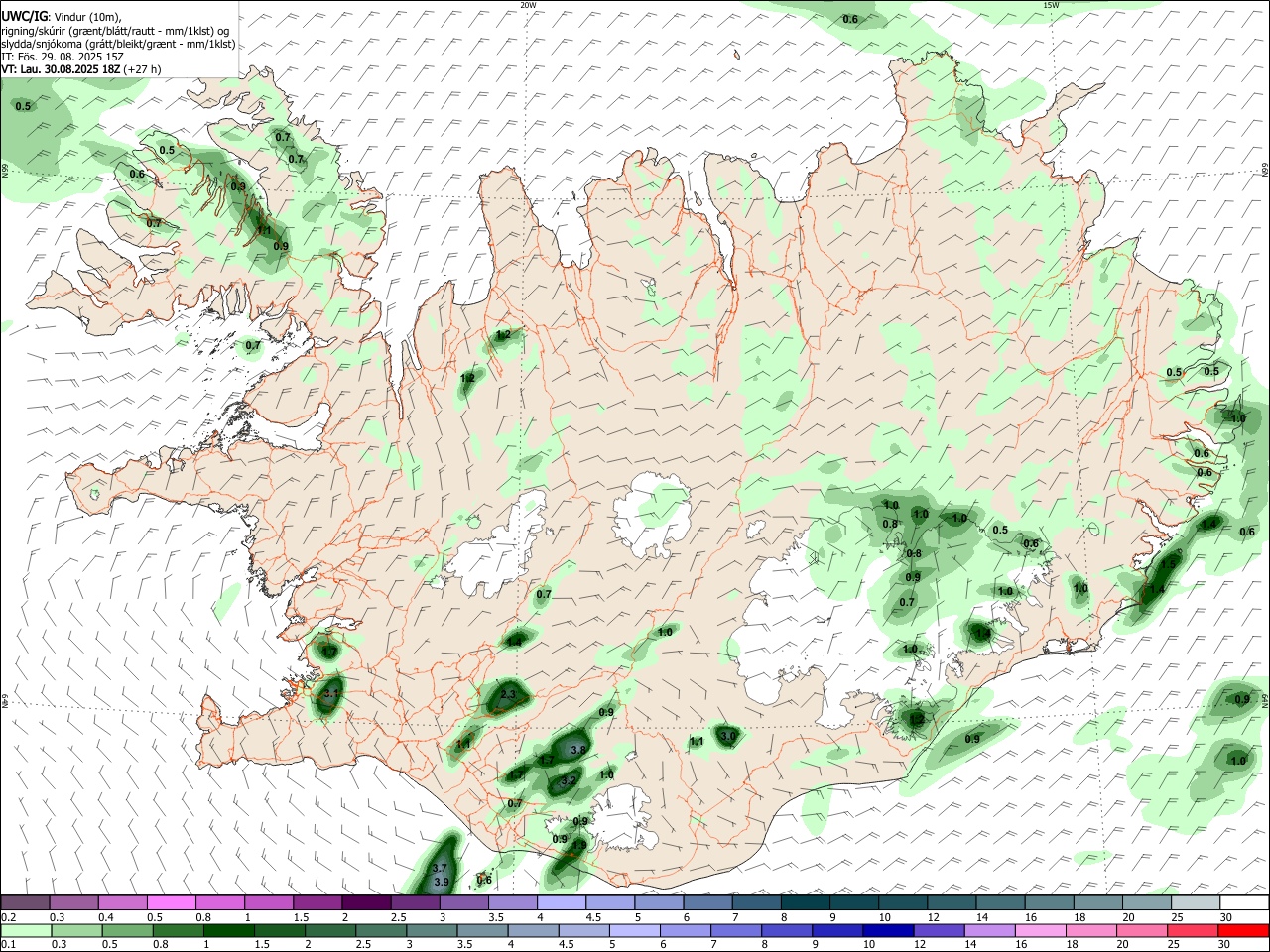The height and width of the screenshot is (952, 1270).
Task: Click the valid time 'VT: Lau. 30.08.2025 18Z'
Action: coord(62,70)
